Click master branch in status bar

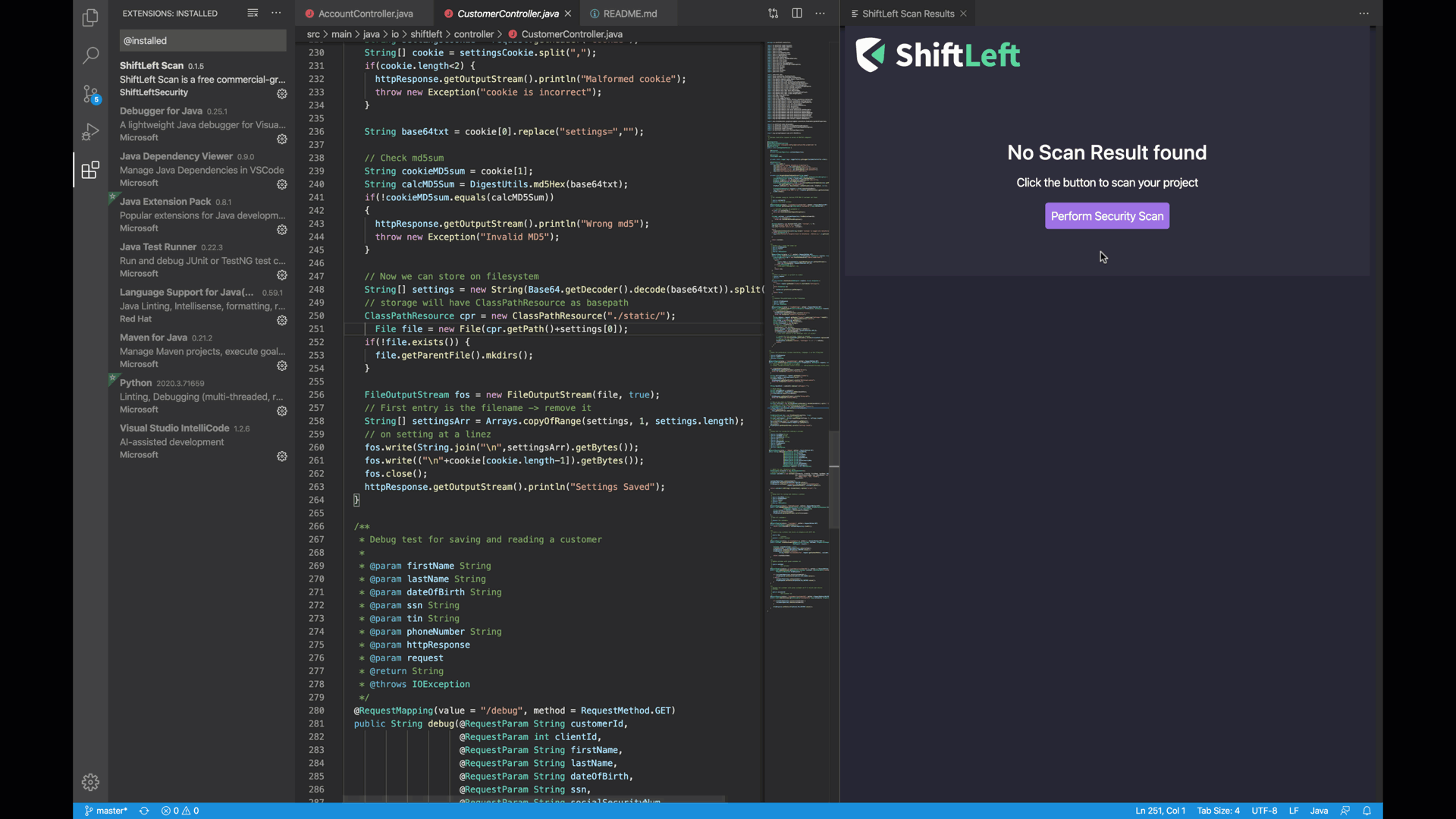[106, 811]
